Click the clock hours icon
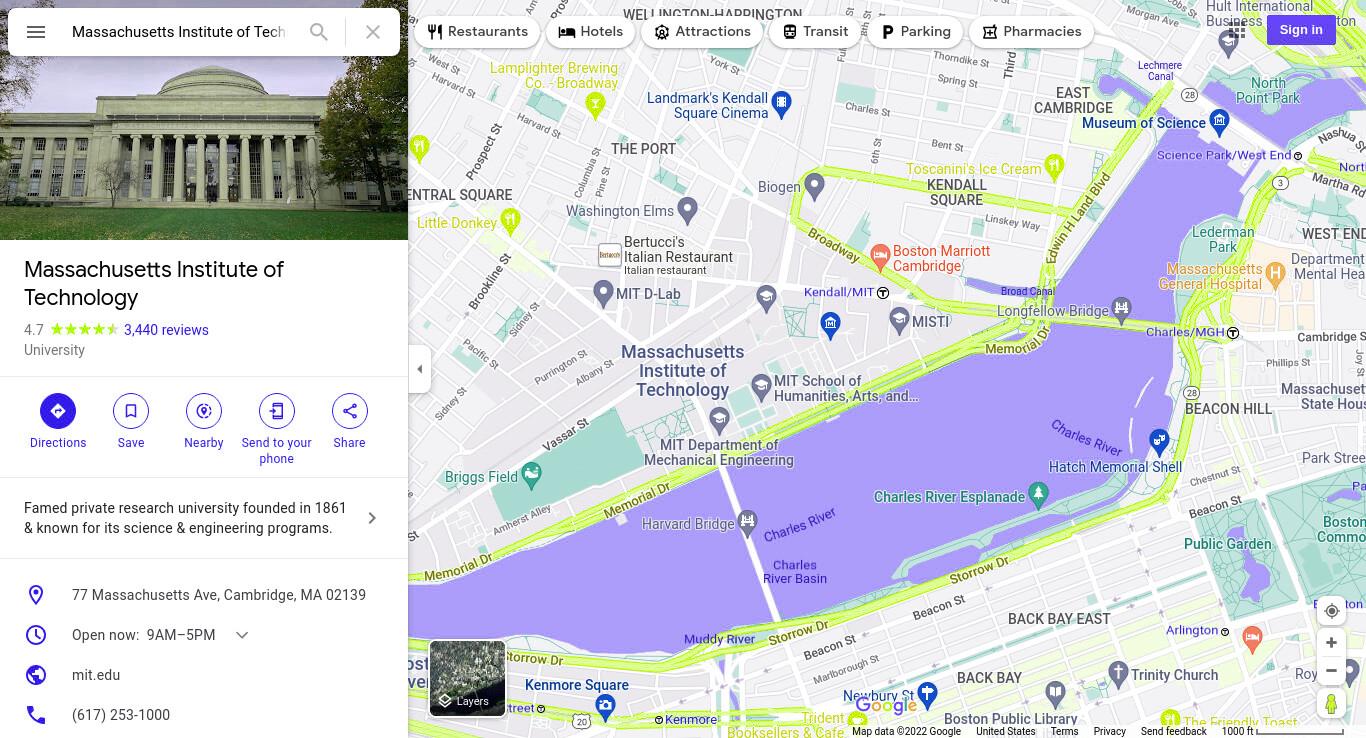Screen dimensions: 1366x738 click(x=36, y=635)
